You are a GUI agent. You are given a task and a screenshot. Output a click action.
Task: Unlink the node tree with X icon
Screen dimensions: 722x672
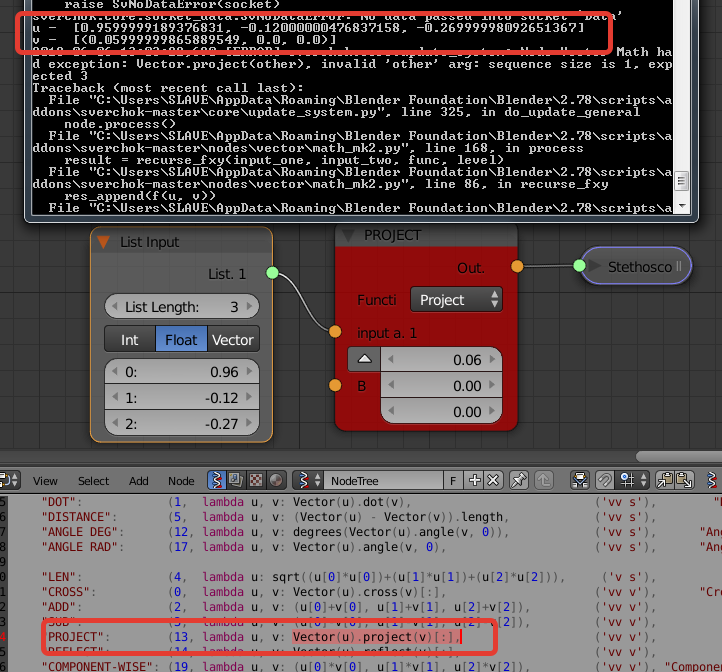(x=493, y=480)
